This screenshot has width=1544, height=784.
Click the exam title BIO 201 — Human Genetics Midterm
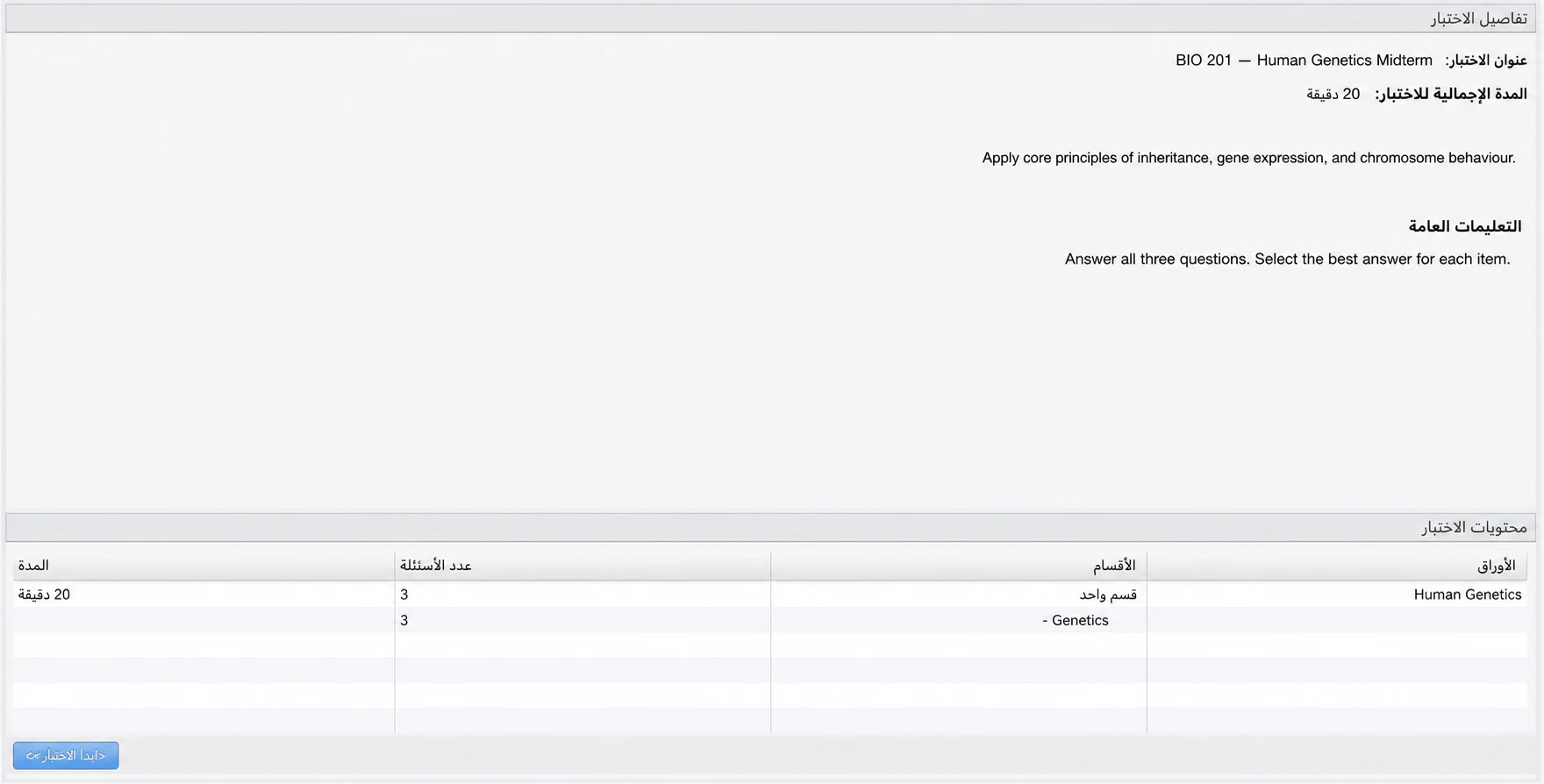[x=1304, y=61]
